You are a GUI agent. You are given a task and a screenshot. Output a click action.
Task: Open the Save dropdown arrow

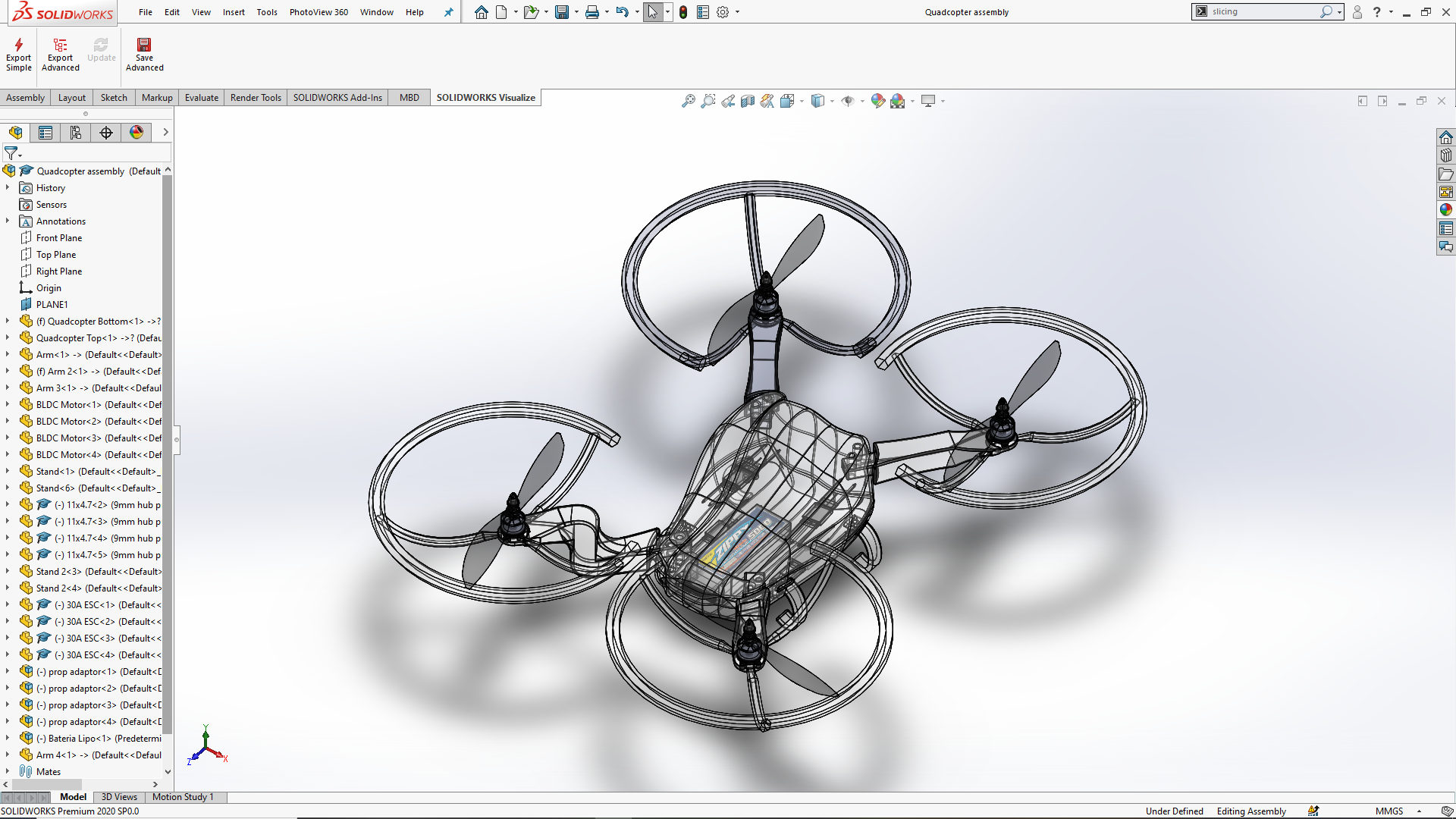(x=576, y=12)
